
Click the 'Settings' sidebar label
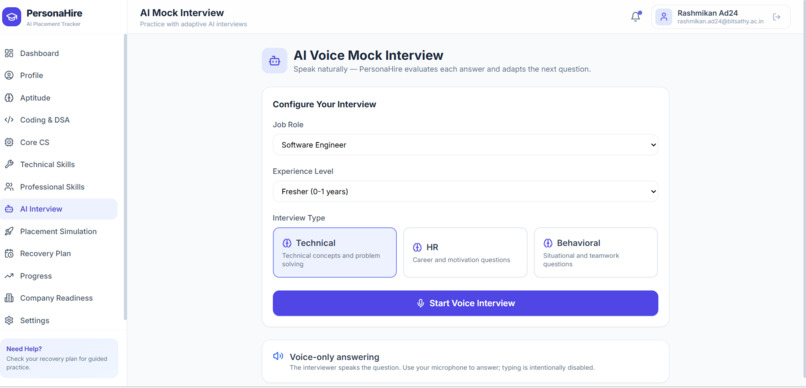point(34,320)
